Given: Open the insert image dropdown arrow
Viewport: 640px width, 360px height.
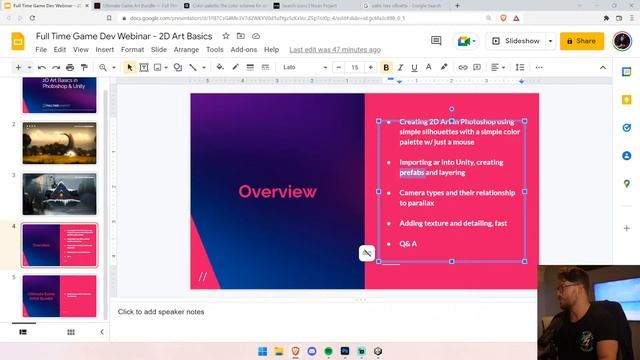Looking at the screenshot, I should [x=166, y=67].
